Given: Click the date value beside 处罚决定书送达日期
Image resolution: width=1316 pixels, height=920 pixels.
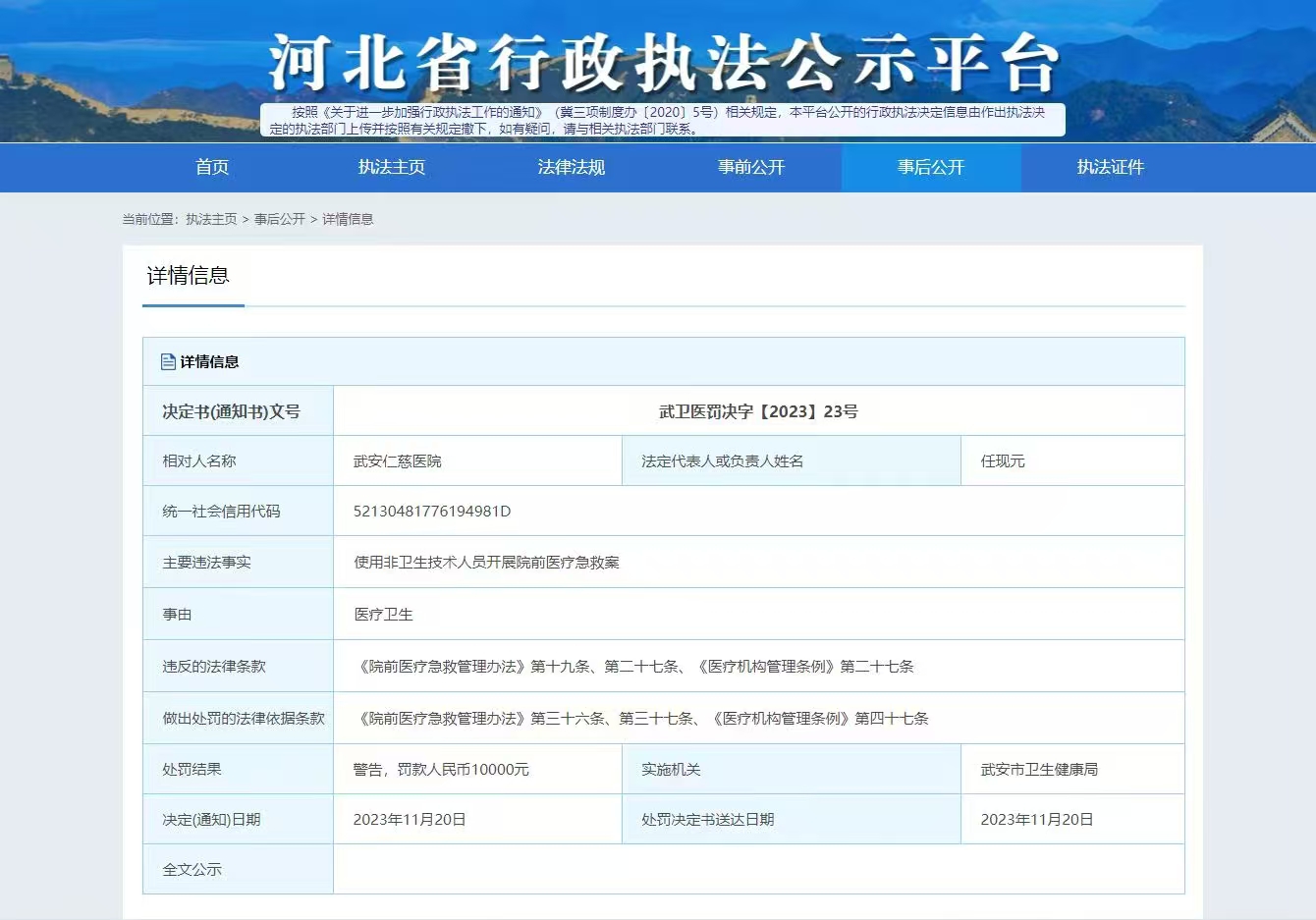Looking at the screenshot, I should [1037, 820].
